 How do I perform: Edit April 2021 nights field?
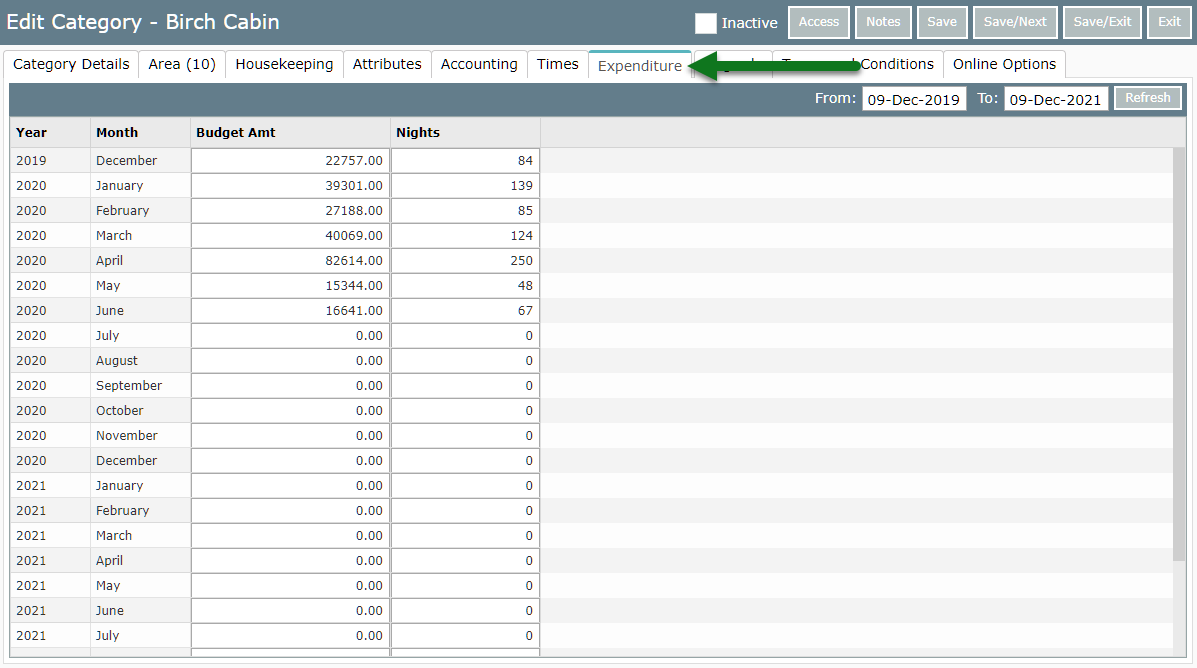pos(465,560)
